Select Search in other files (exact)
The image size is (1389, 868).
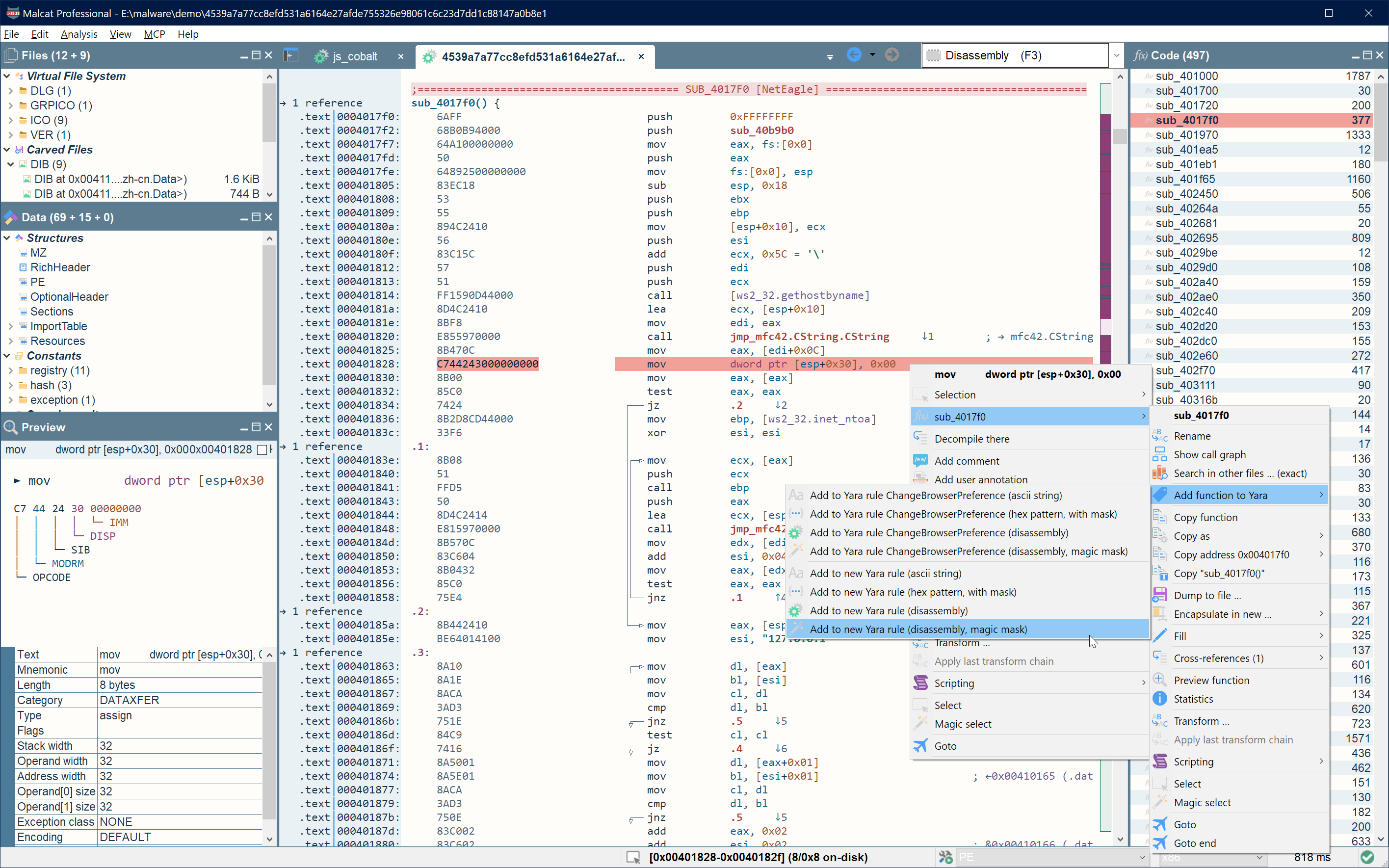(1240, 473)
